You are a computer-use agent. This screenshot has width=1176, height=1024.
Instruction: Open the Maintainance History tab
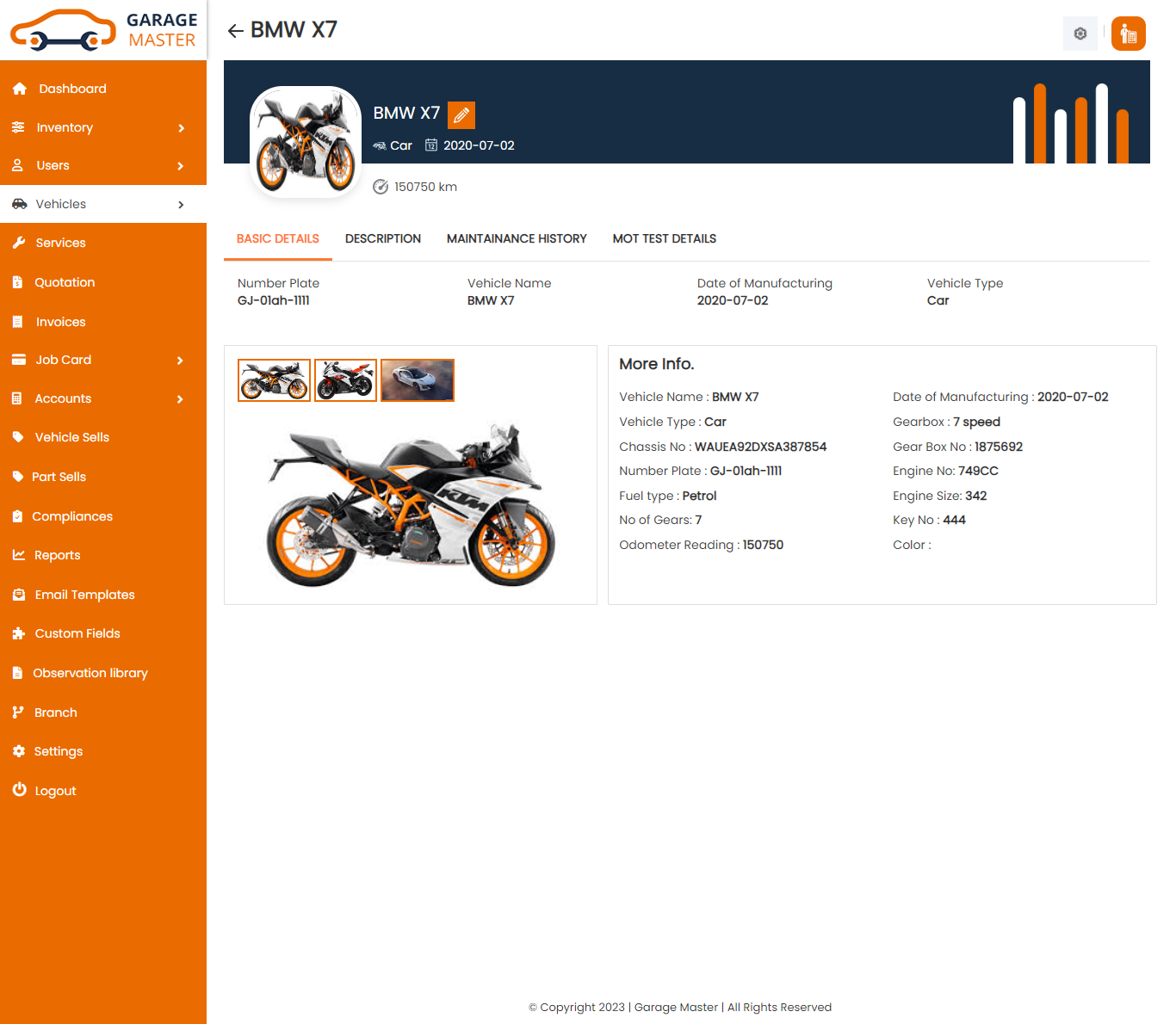tap(517, 238)
